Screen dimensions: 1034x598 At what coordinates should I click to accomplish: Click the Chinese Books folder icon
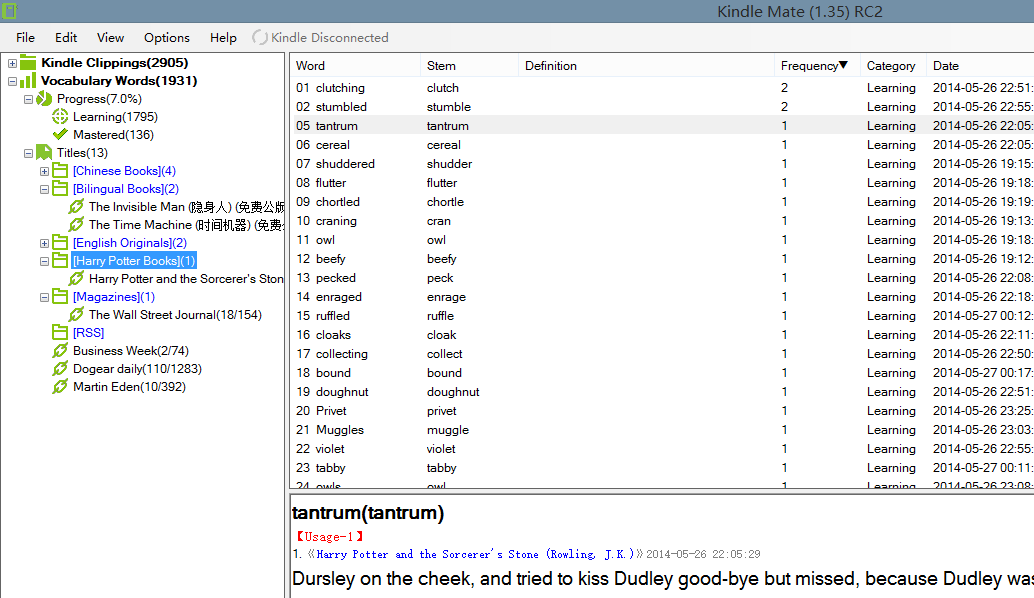pos(60,171)
